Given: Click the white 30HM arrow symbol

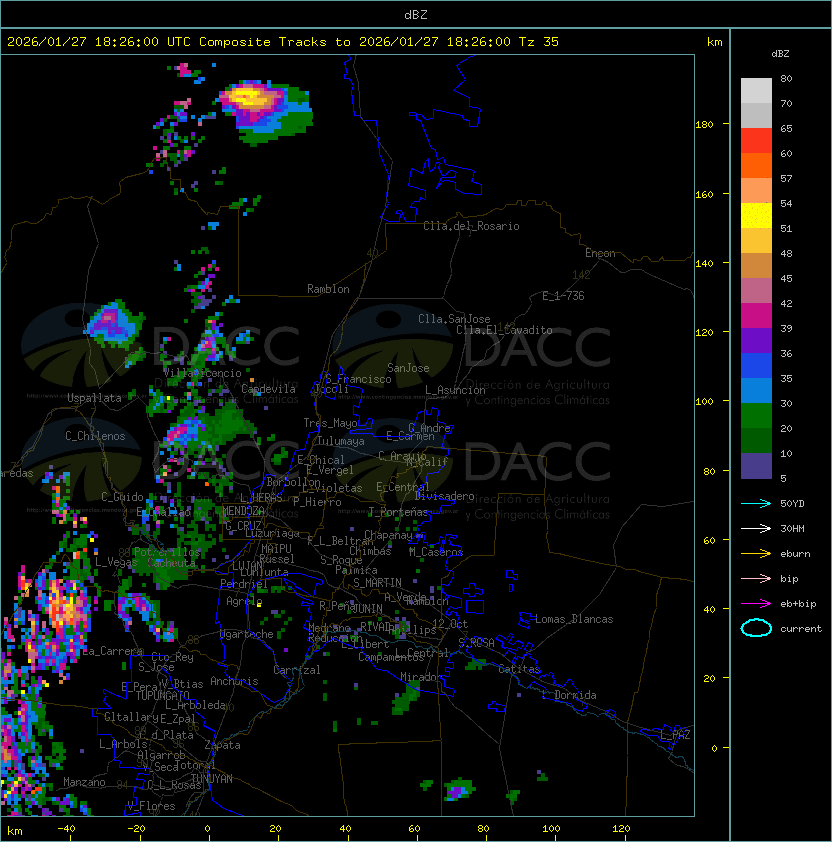Looking at the screenshot, I should (756, 528).
